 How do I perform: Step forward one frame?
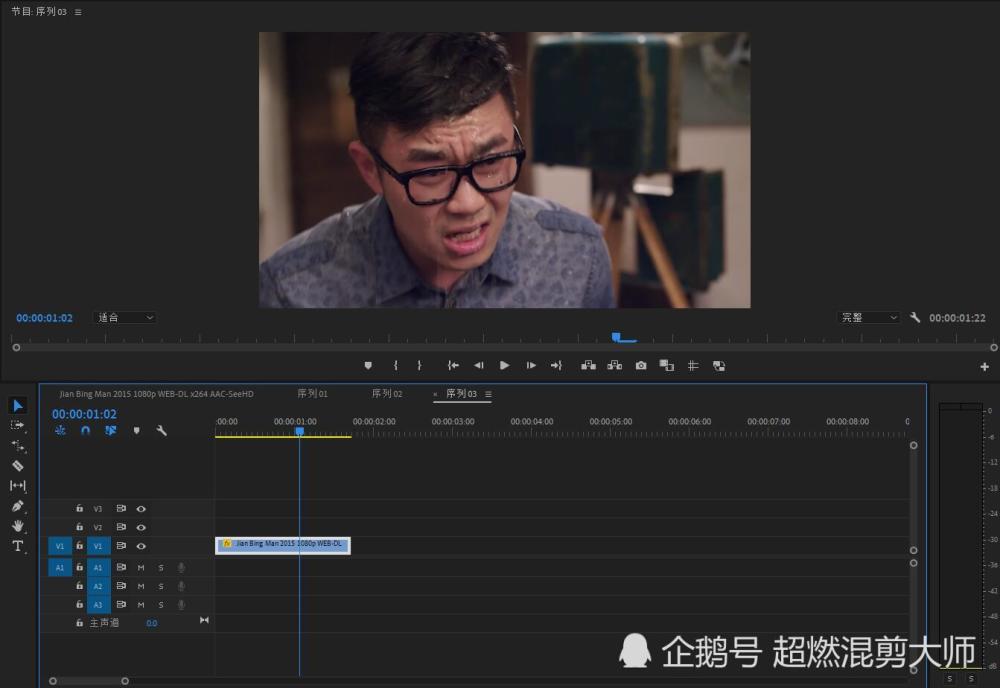[531, 365]
